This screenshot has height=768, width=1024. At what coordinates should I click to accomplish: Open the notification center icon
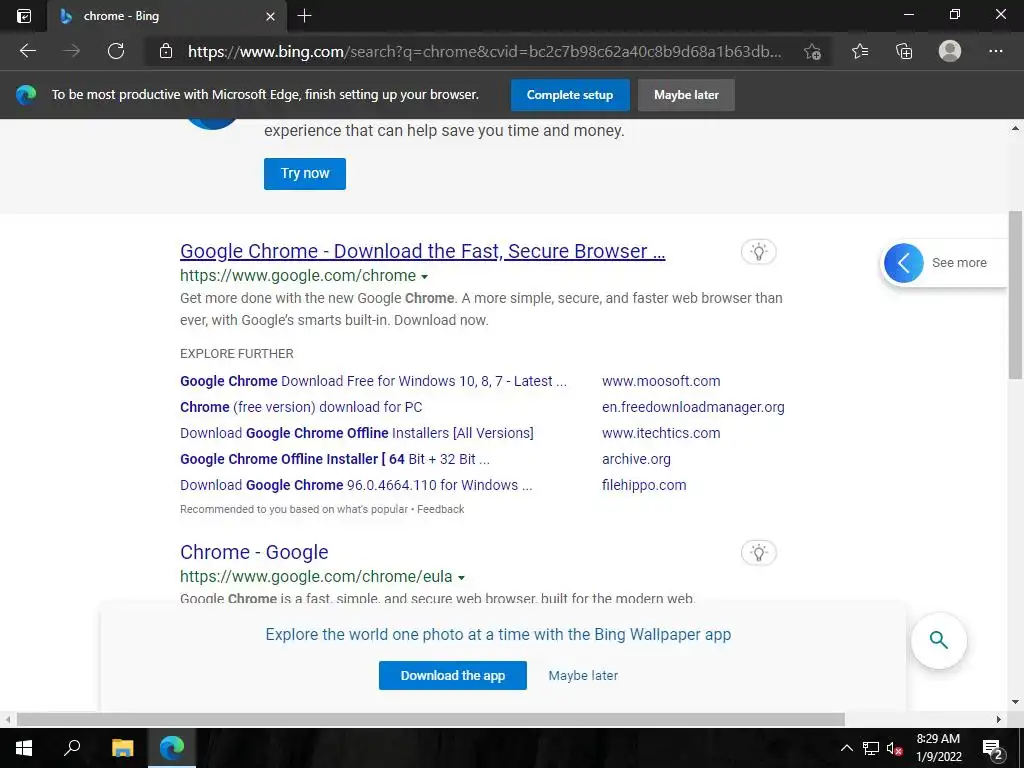tap(993, 748)
